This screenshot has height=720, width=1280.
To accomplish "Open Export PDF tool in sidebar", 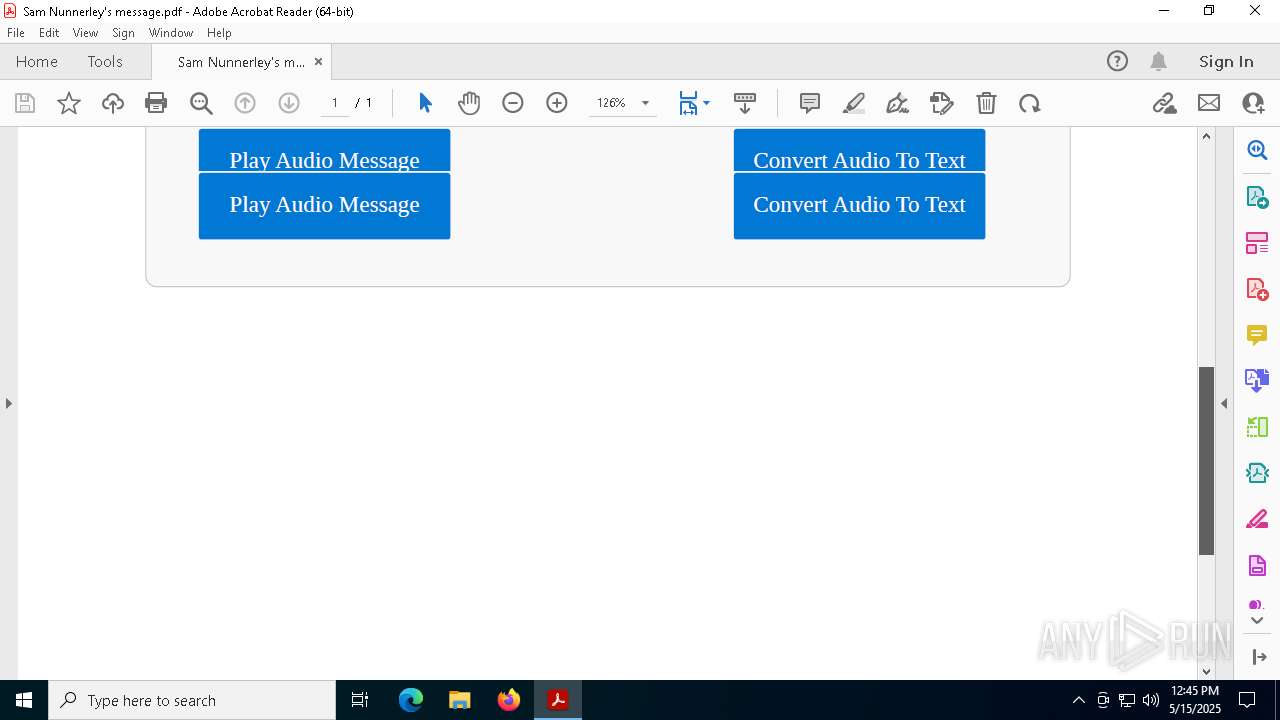I will (x=1257, y=196).
